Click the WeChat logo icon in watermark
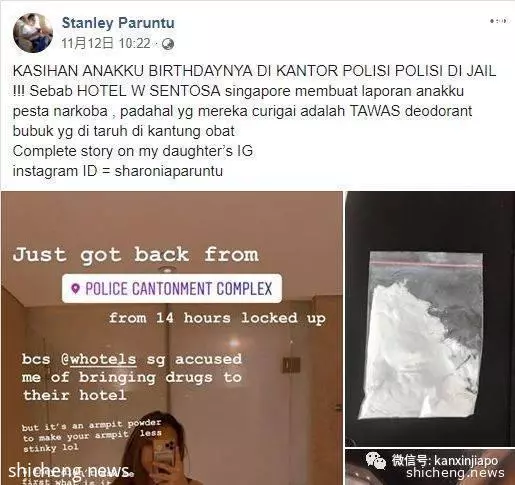Screen dimensions: 515x485 point(376,460)
